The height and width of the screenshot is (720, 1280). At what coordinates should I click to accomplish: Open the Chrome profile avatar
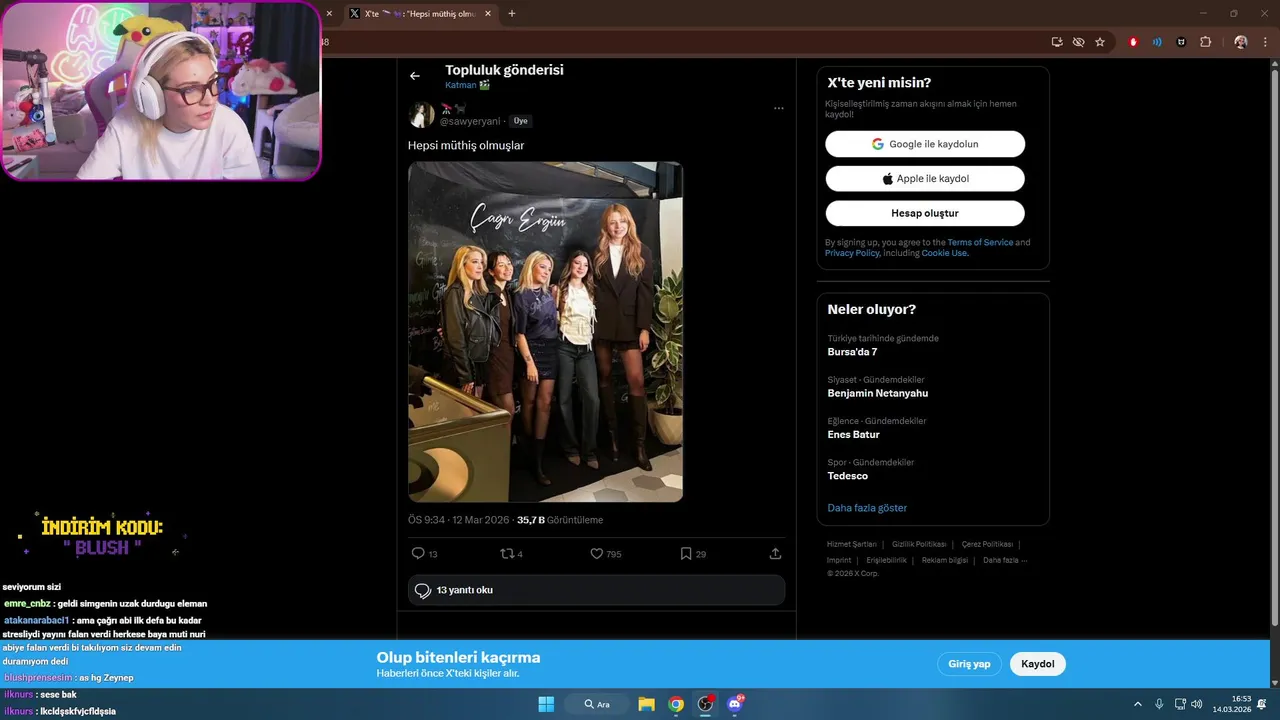pos(1241,42)
